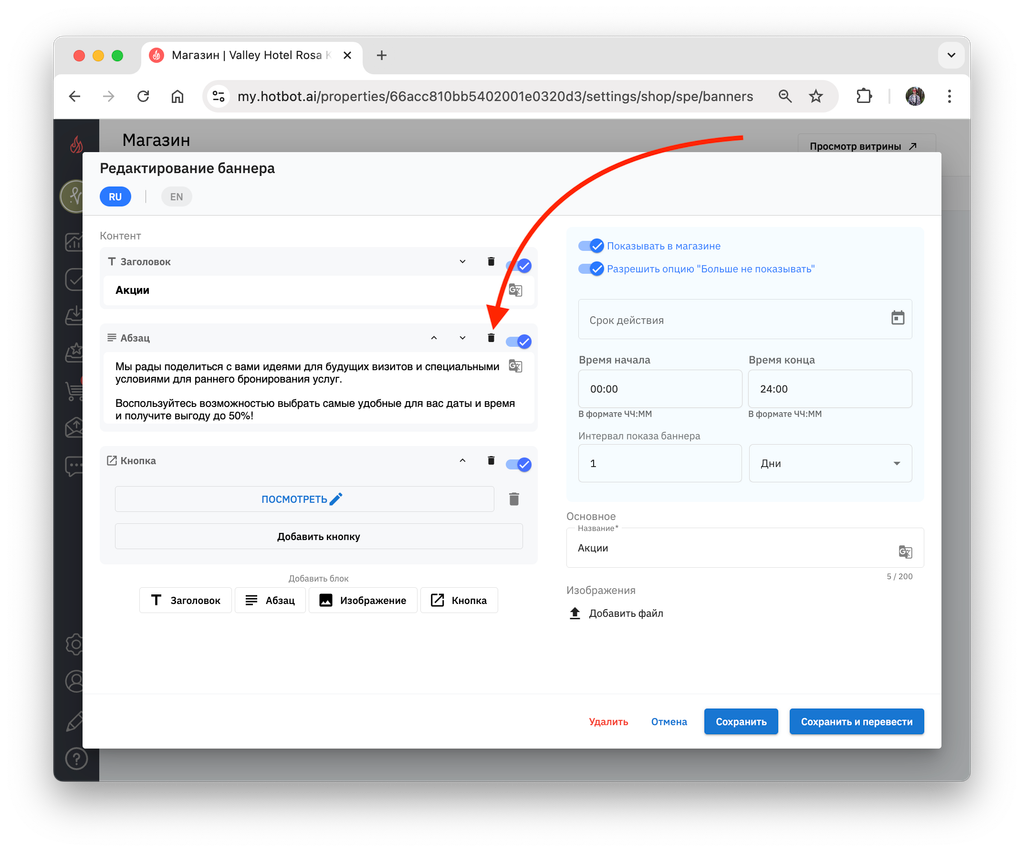Bookmark this page with star icon

(816, 97)
